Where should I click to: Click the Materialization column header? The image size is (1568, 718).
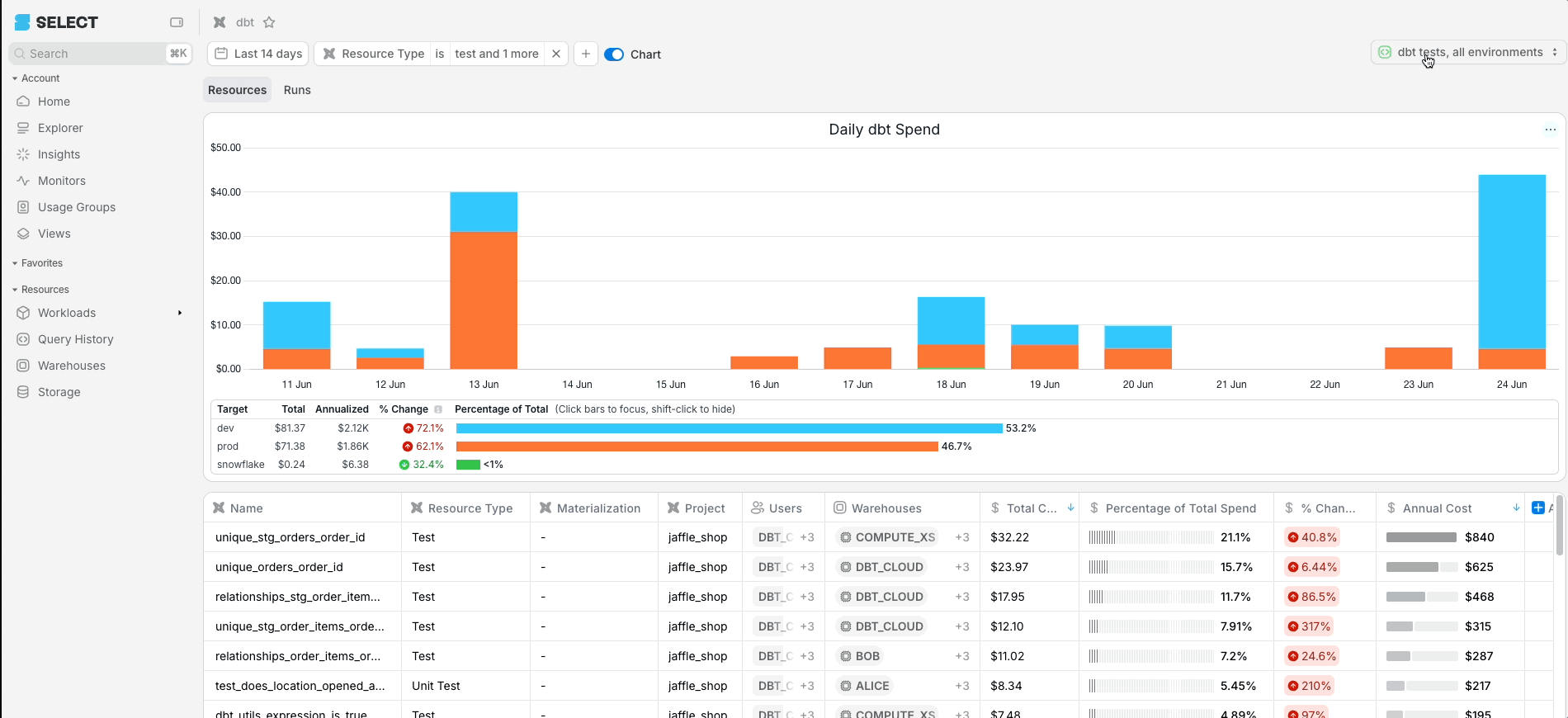pos(594,508)
